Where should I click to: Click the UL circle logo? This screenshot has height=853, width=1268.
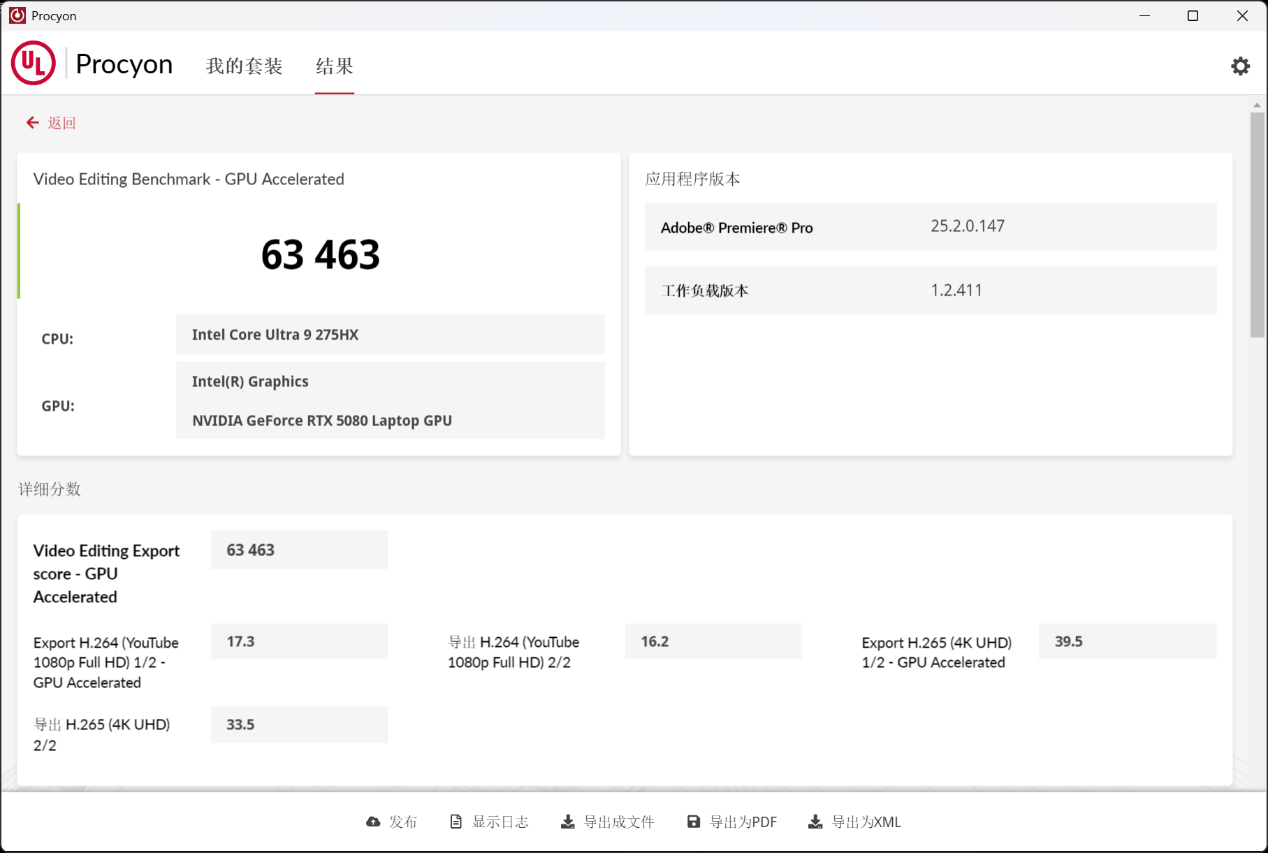(33, 63)
